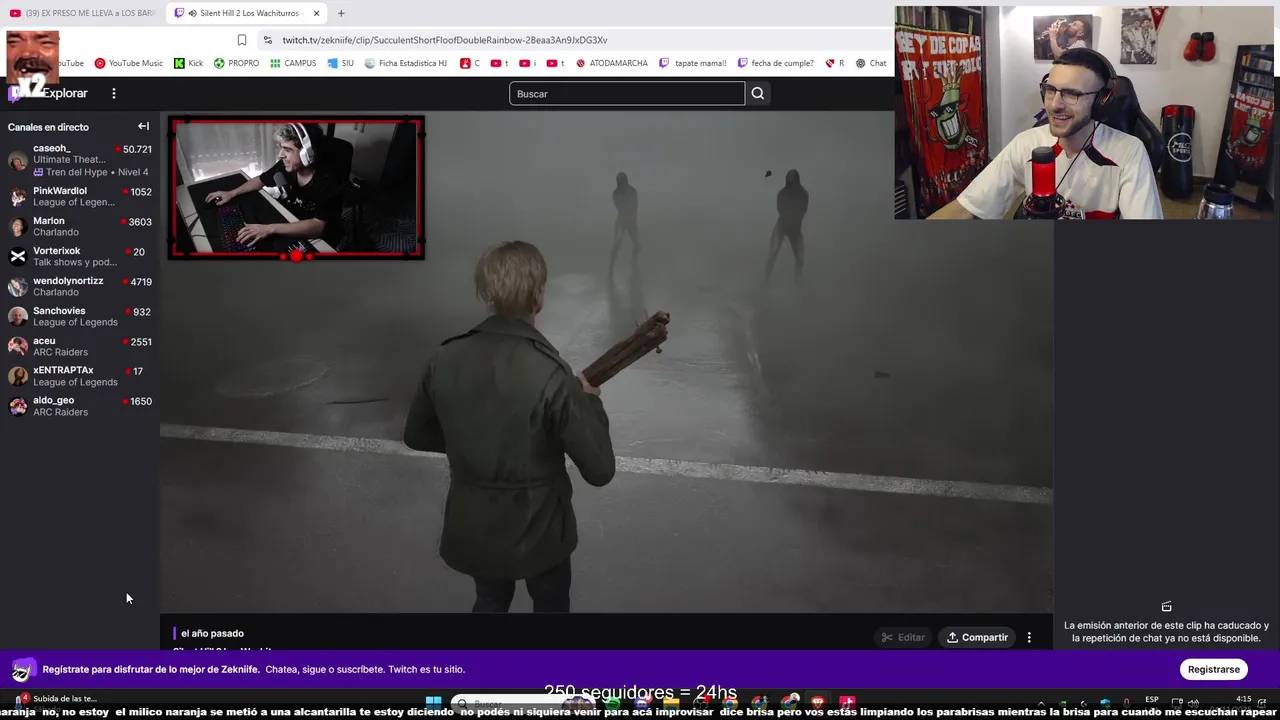1280x720 pixels.
Task: Open the Ficha Estadistica HJ bookmark
Action: pyautogui.click(x=406, y=63)
